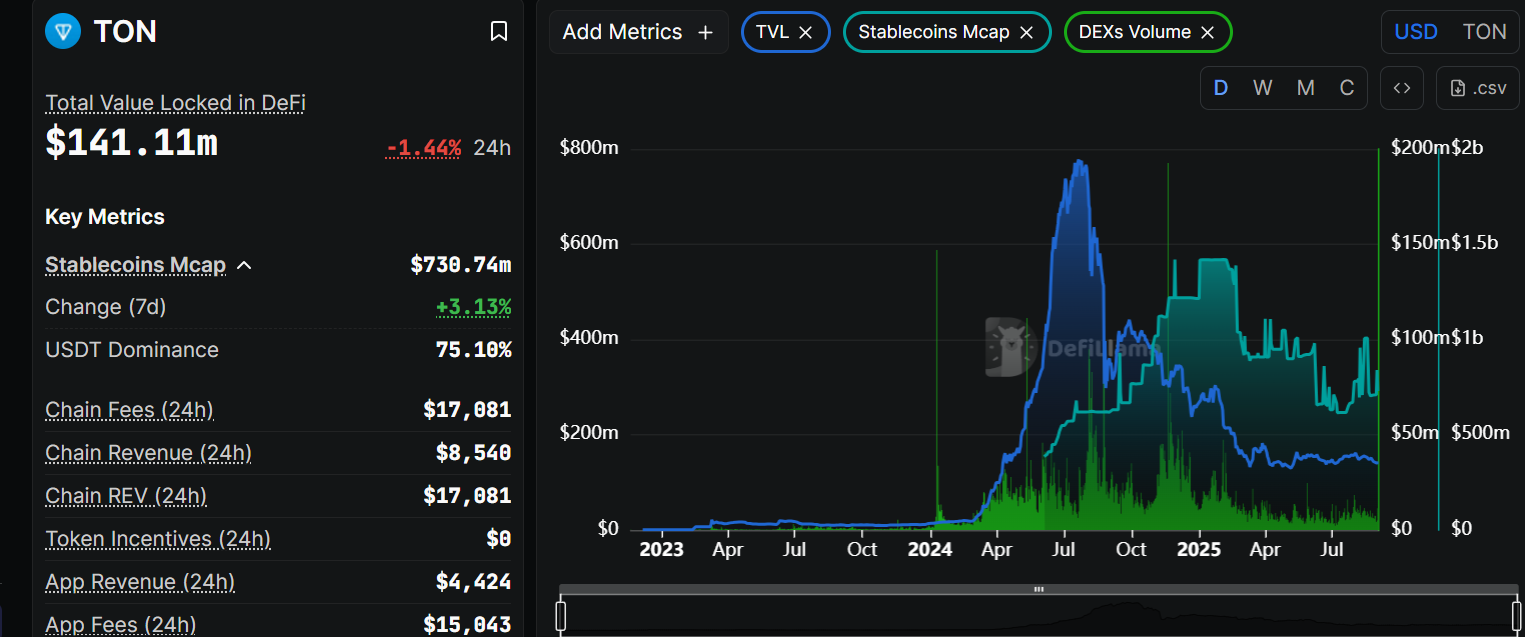Select cumulative (C) interval
This screenshot has width=1525, height=637.
(x=1347, y=88)
